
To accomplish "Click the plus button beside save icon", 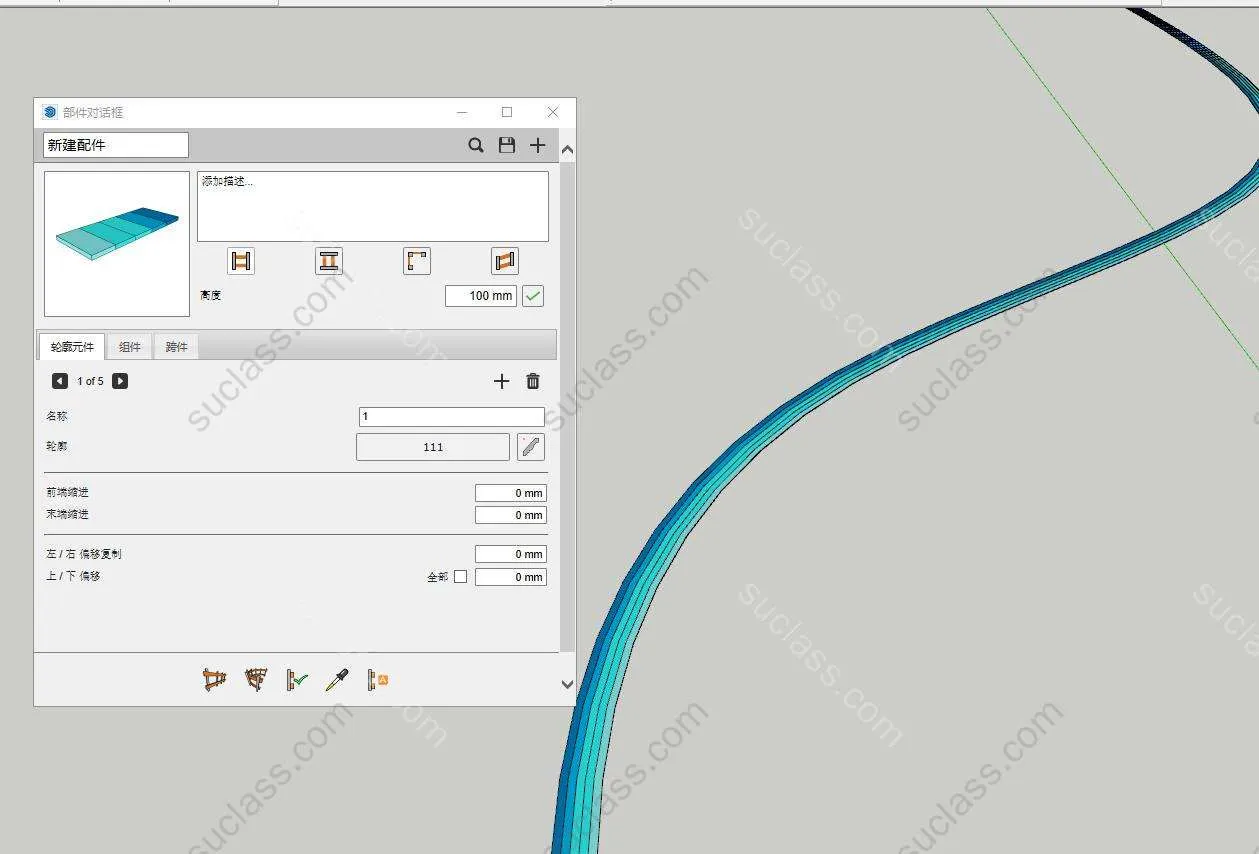I will click(x=538, y=146).
